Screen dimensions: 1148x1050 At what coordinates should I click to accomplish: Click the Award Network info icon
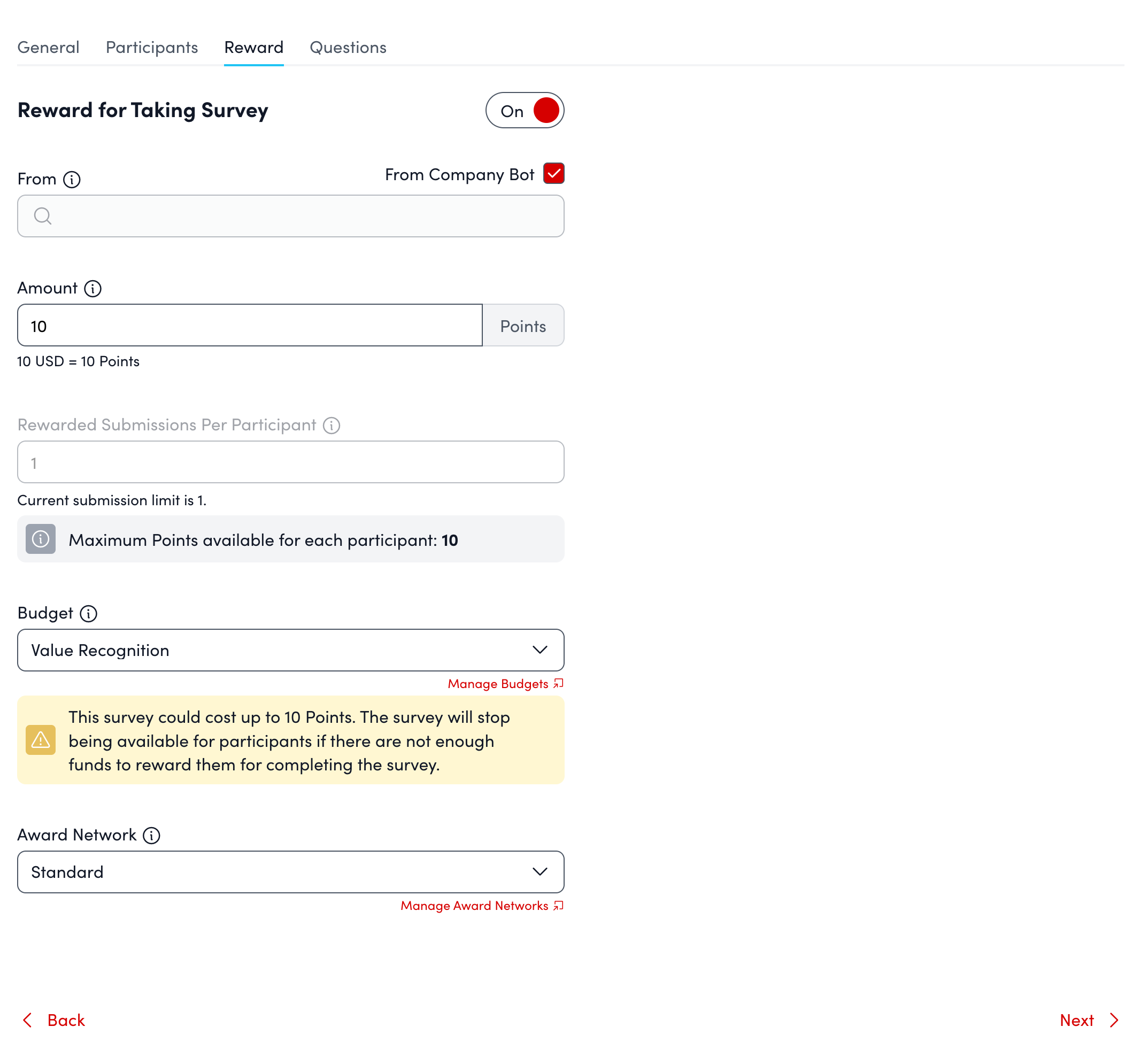point(151,835)
